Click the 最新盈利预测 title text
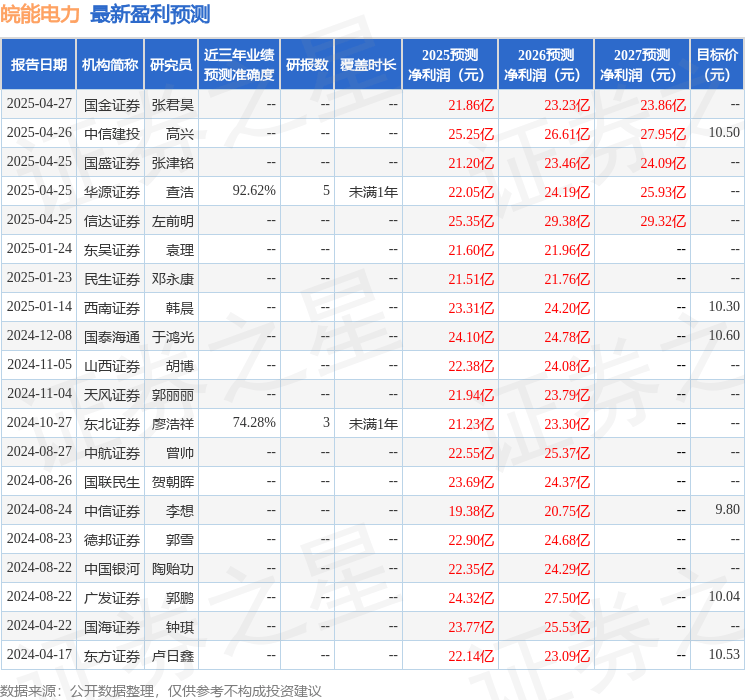Image resolution: width=745 pixels, height=700 pixels. (x=150, y=14)
